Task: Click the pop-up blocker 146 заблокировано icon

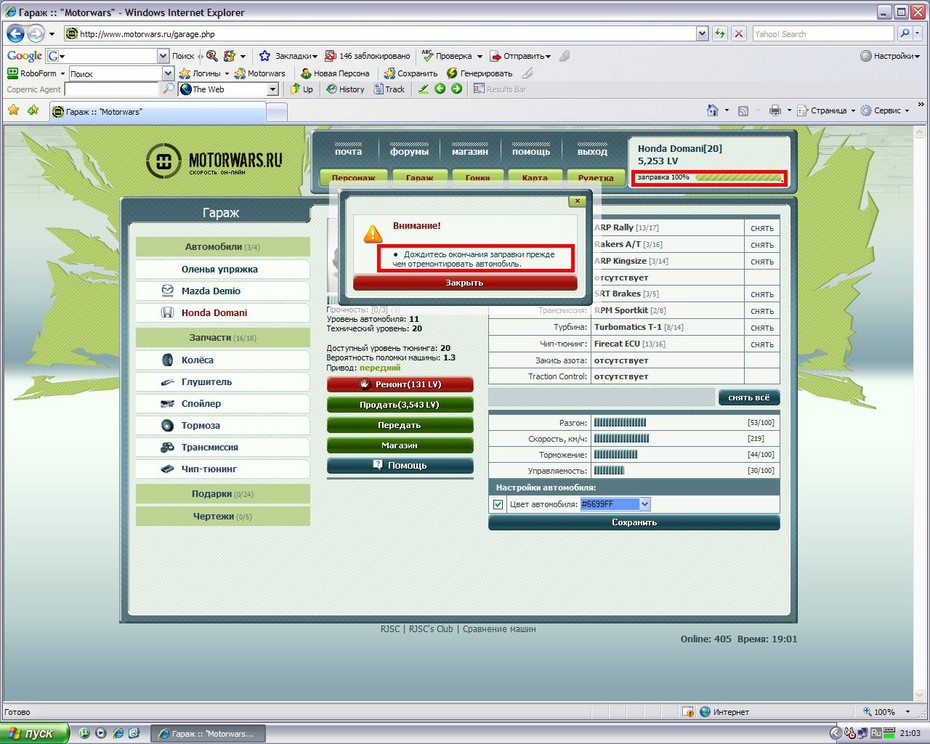Action: click(330, 56)
